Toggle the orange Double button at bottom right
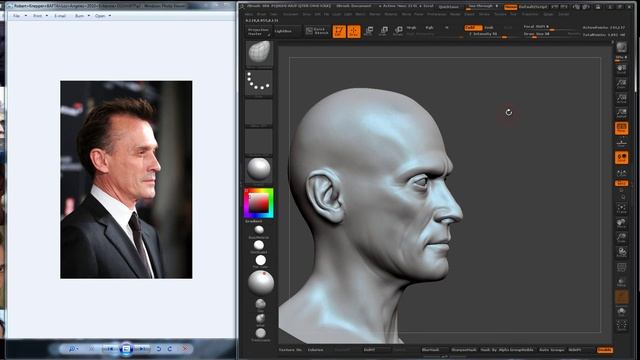Viewport: 640px width, 360px height. pos(605,350)
